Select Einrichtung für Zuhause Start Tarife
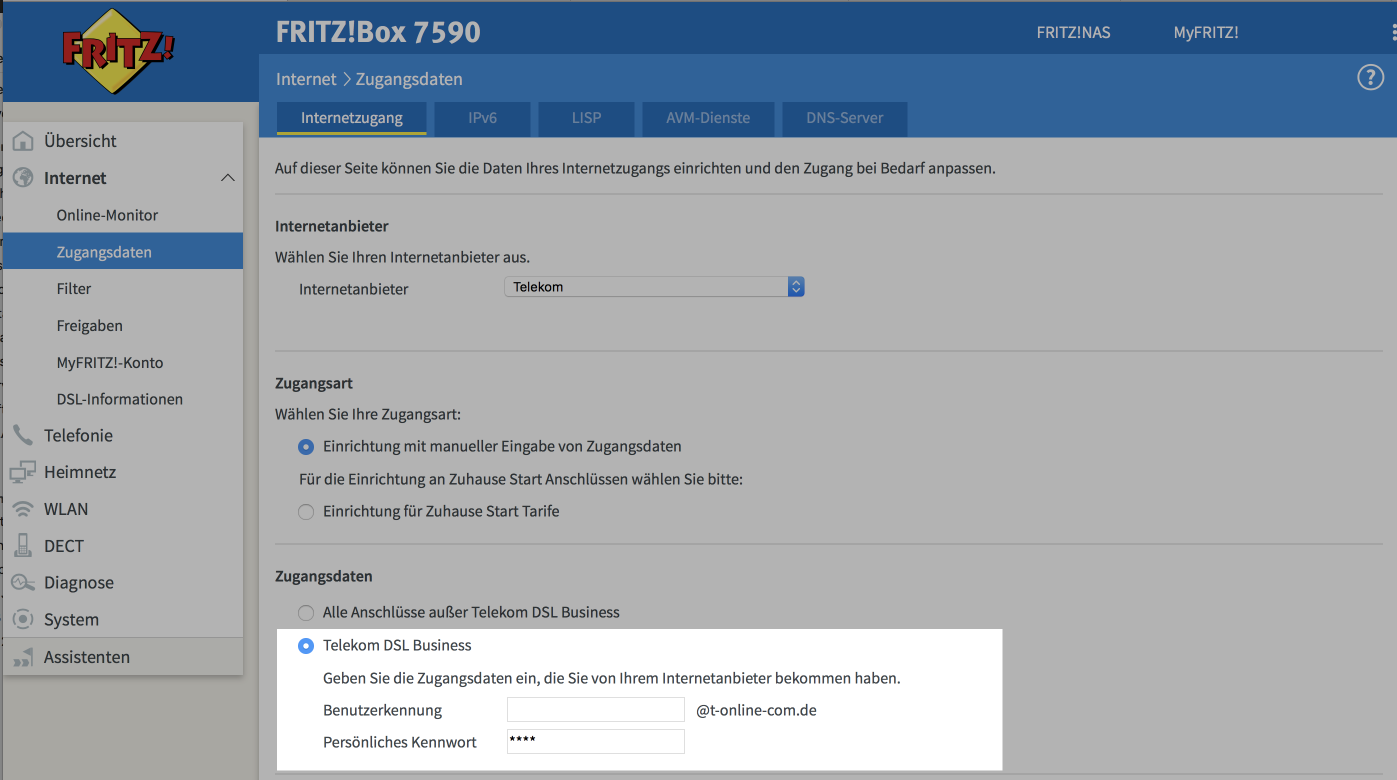The image size is (1397, 780). coord(306,512)
